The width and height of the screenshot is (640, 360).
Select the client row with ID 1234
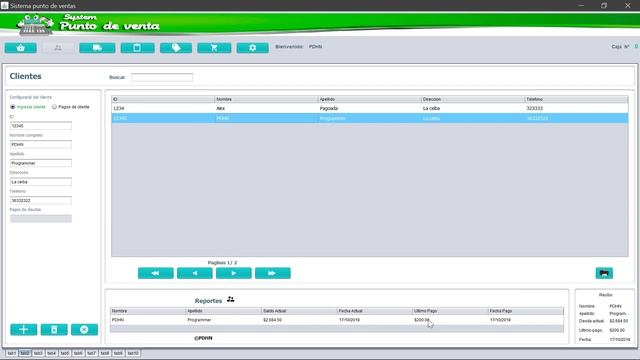[369, 108]
